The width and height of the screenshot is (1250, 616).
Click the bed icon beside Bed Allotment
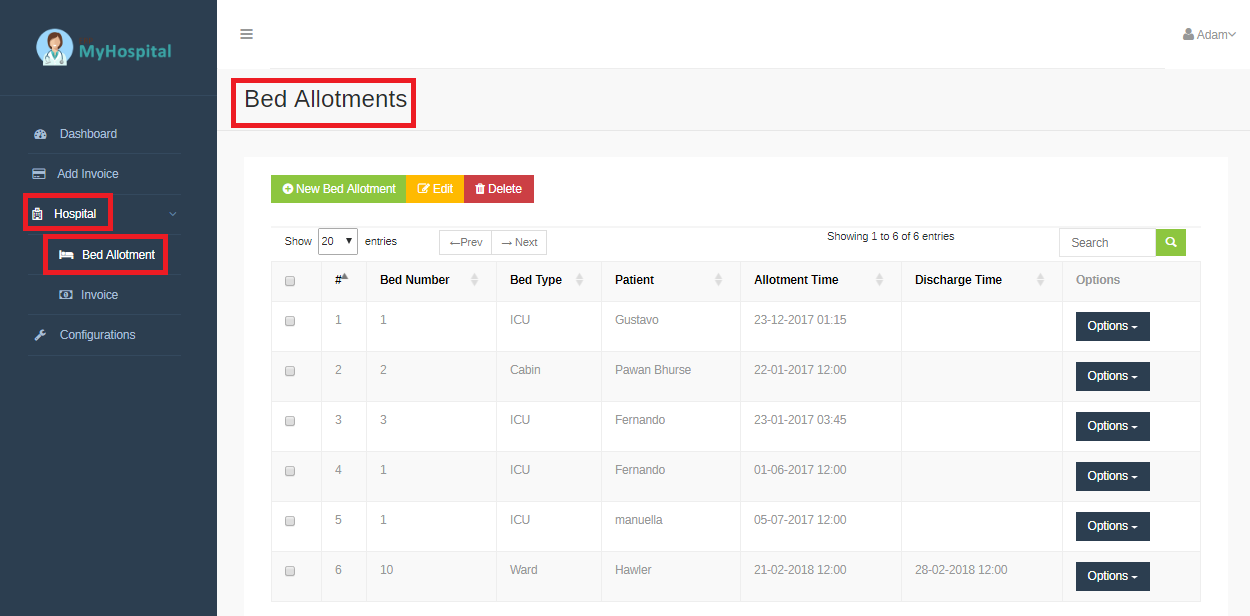pos(66,255)
